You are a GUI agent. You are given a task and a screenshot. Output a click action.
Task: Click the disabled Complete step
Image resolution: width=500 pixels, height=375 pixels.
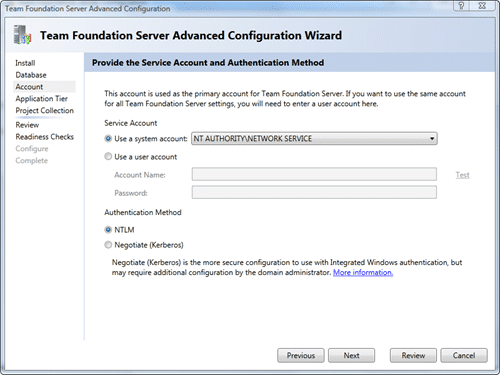tap(32, 161)
